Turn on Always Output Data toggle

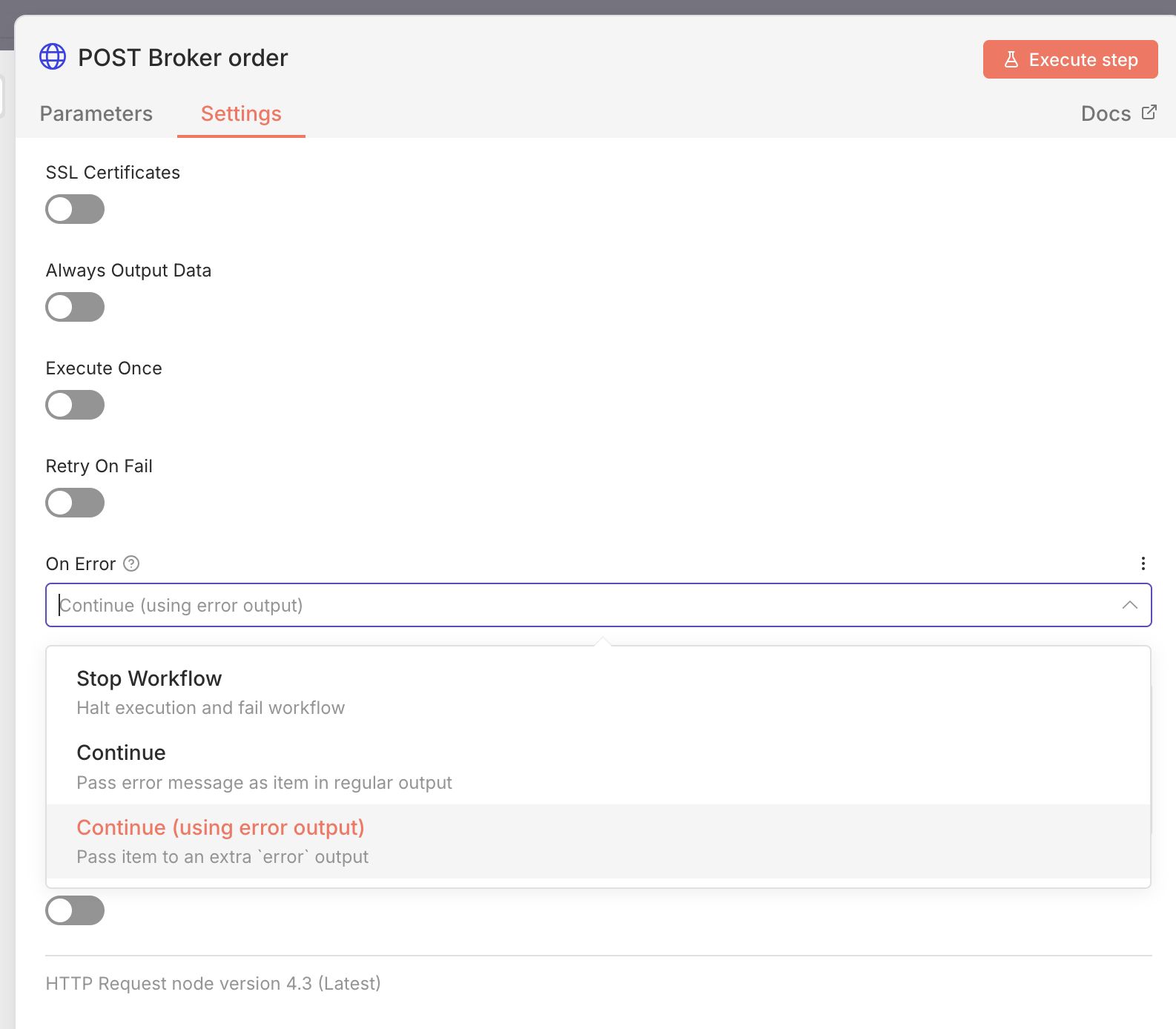tap(75, 307)
